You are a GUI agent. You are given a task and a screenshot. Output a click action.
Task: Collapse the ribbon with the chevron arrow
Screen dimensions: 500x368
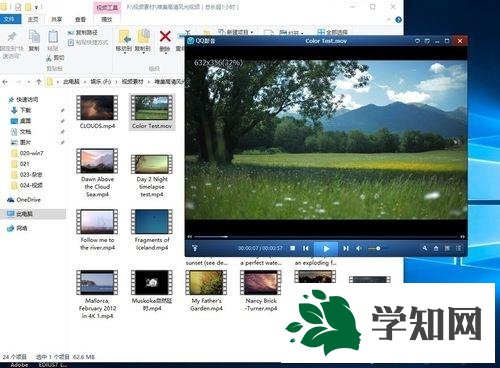pyautogui.click(x=389, y=20)
